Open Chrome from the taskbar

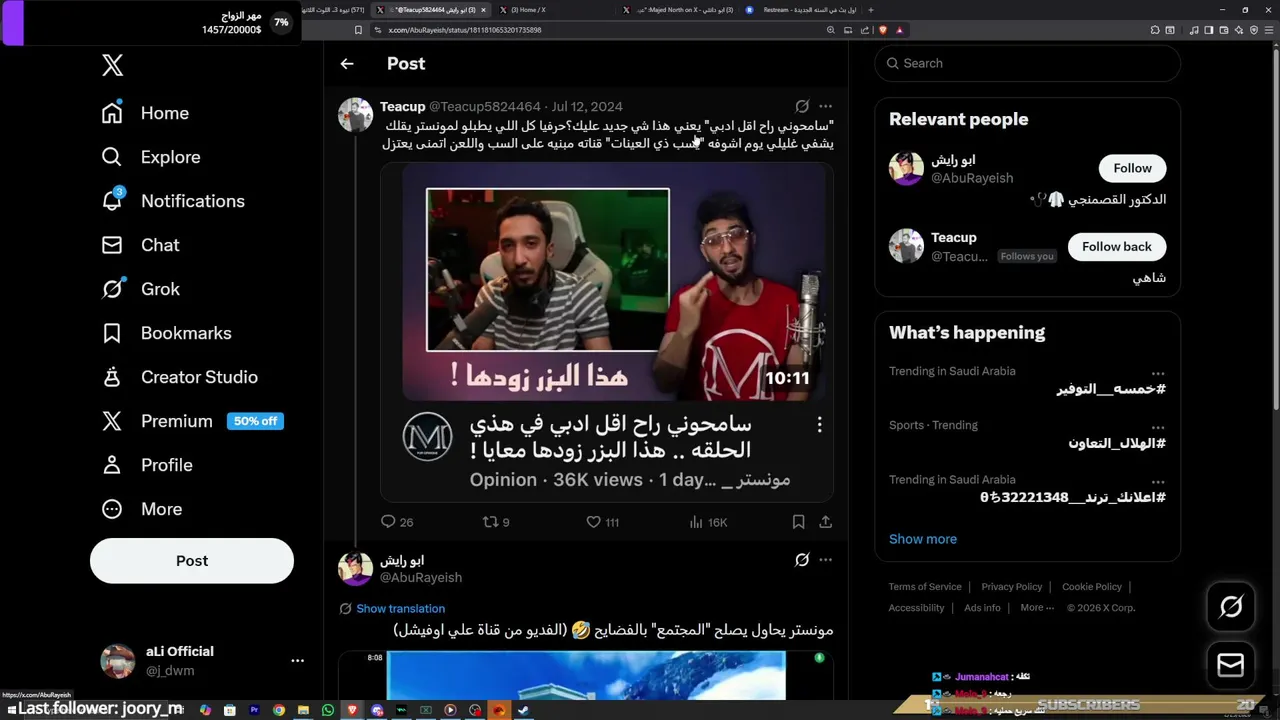pyautogui.click(x=279, y=710)
